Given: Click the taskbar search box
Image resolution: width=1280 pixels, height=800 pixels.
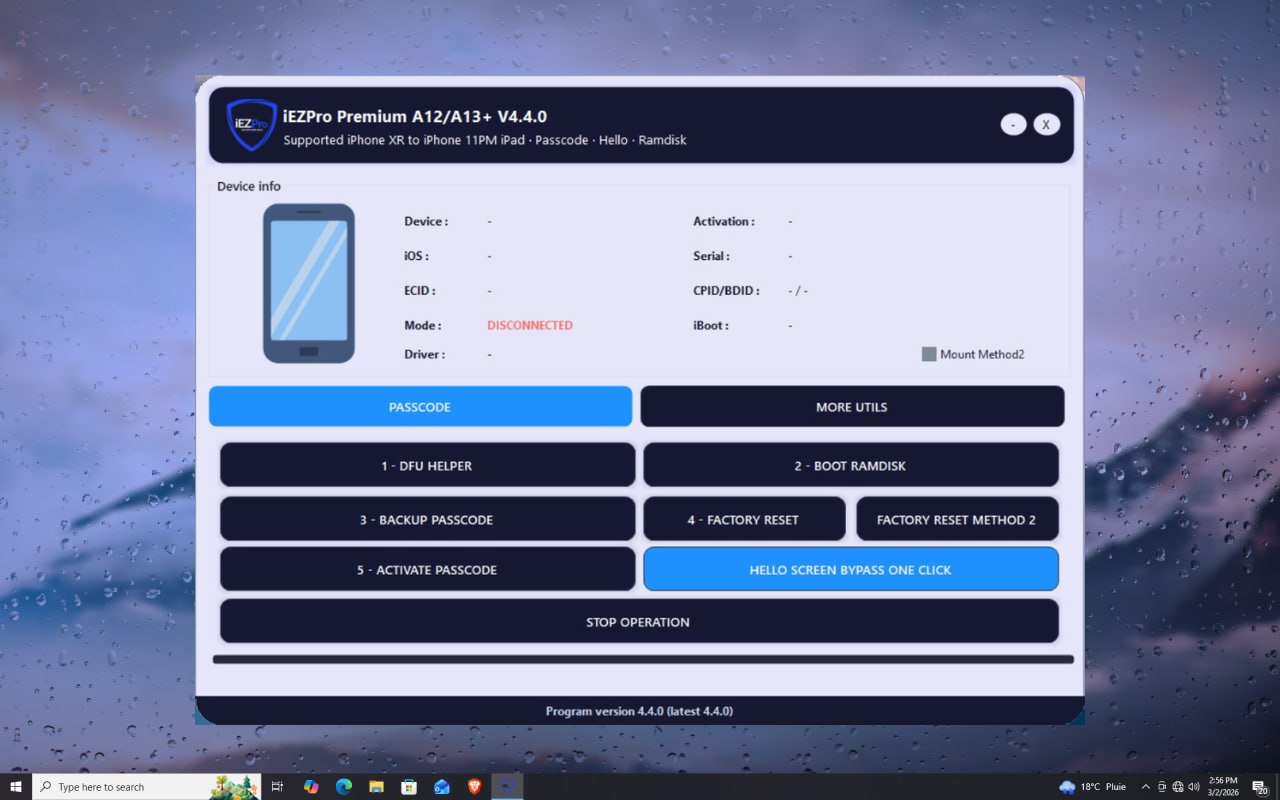Looking at the screenshot, I should pos(147,787).
